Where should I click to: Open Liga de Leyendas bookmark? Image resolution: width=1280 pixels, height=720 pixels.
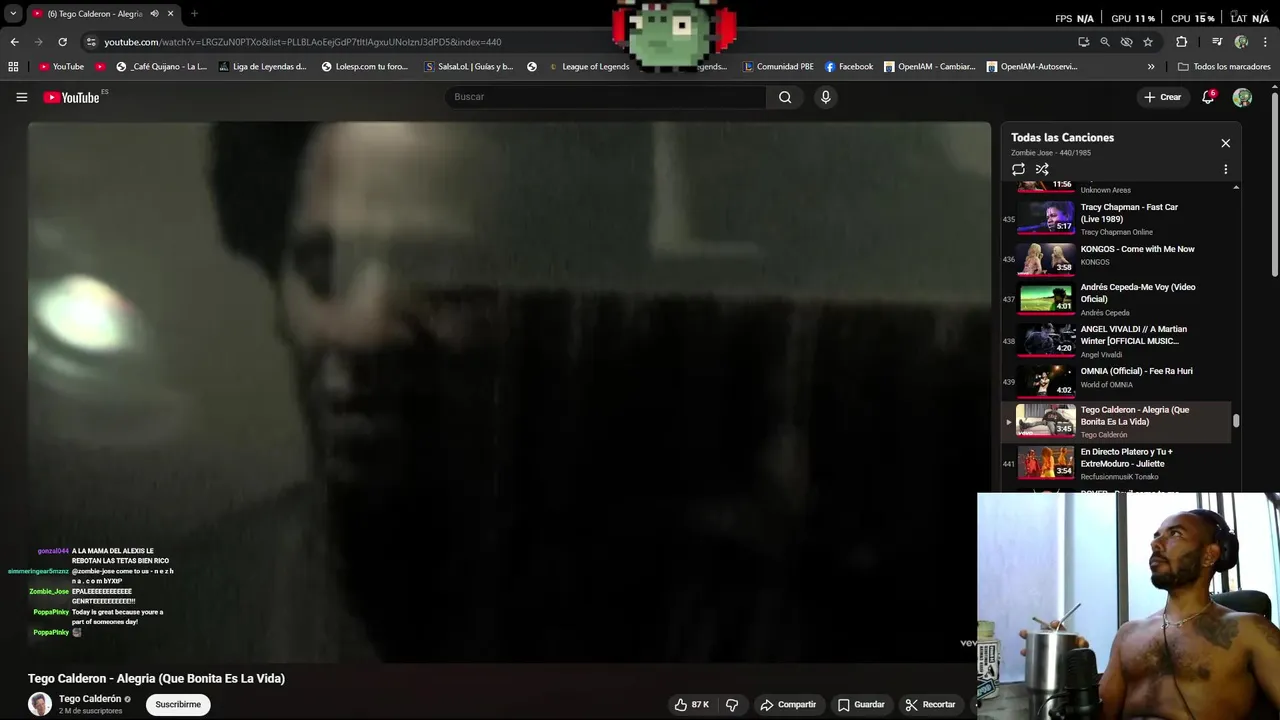point(262,67)
